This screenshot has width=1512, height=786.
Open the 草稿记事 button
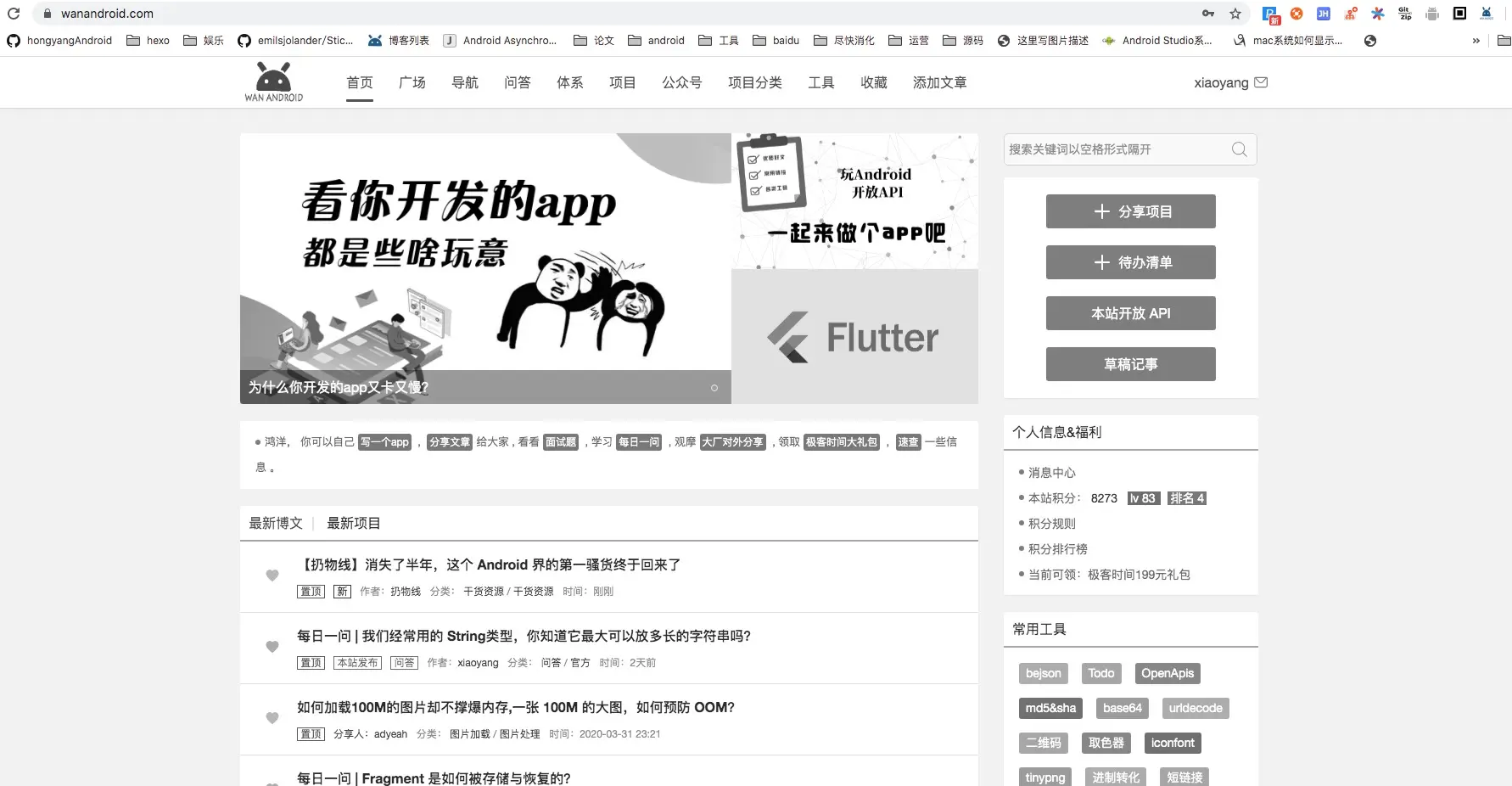(x=1131, y=364)
